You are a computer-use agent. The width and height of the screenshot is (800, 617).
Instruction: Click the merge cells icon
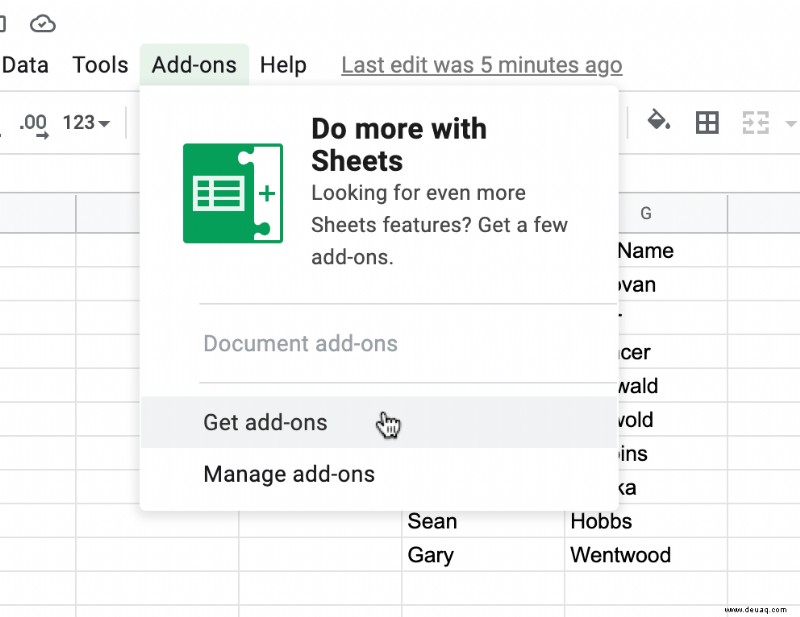(755, 122)
